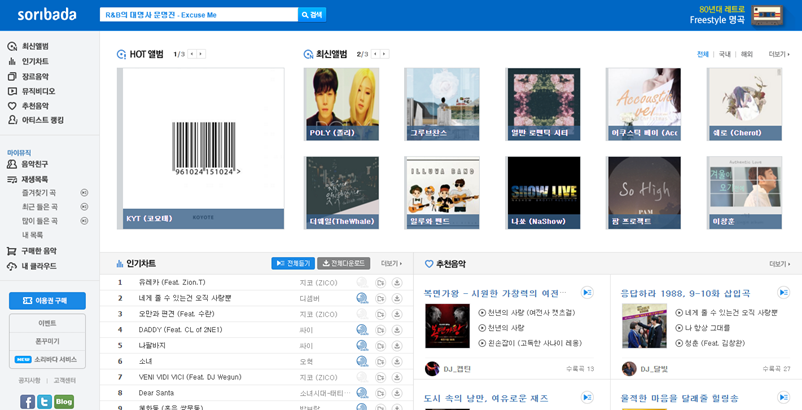Image resolution: width=802 pixels, height=410 pixels.
Task: Click play icon next to 즐겨찾기 곡
Action: click(x=84, y=193)
